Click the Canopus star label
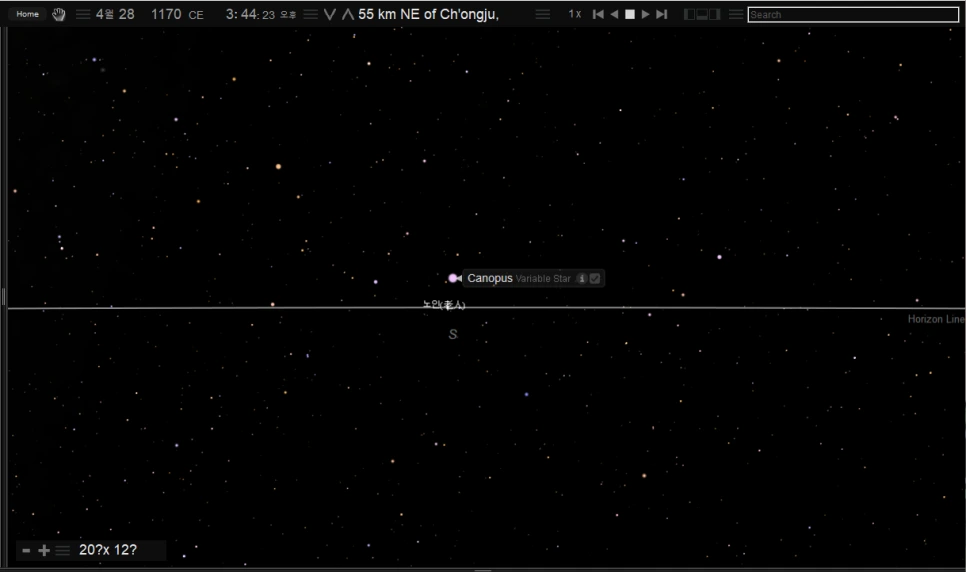The width and height of the screenshot is (966, 572). [x=490, y=279]
